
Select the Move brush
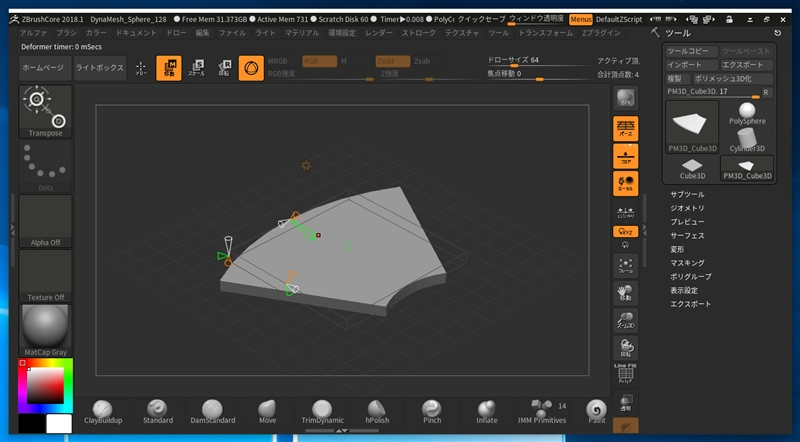click(267, 412)
